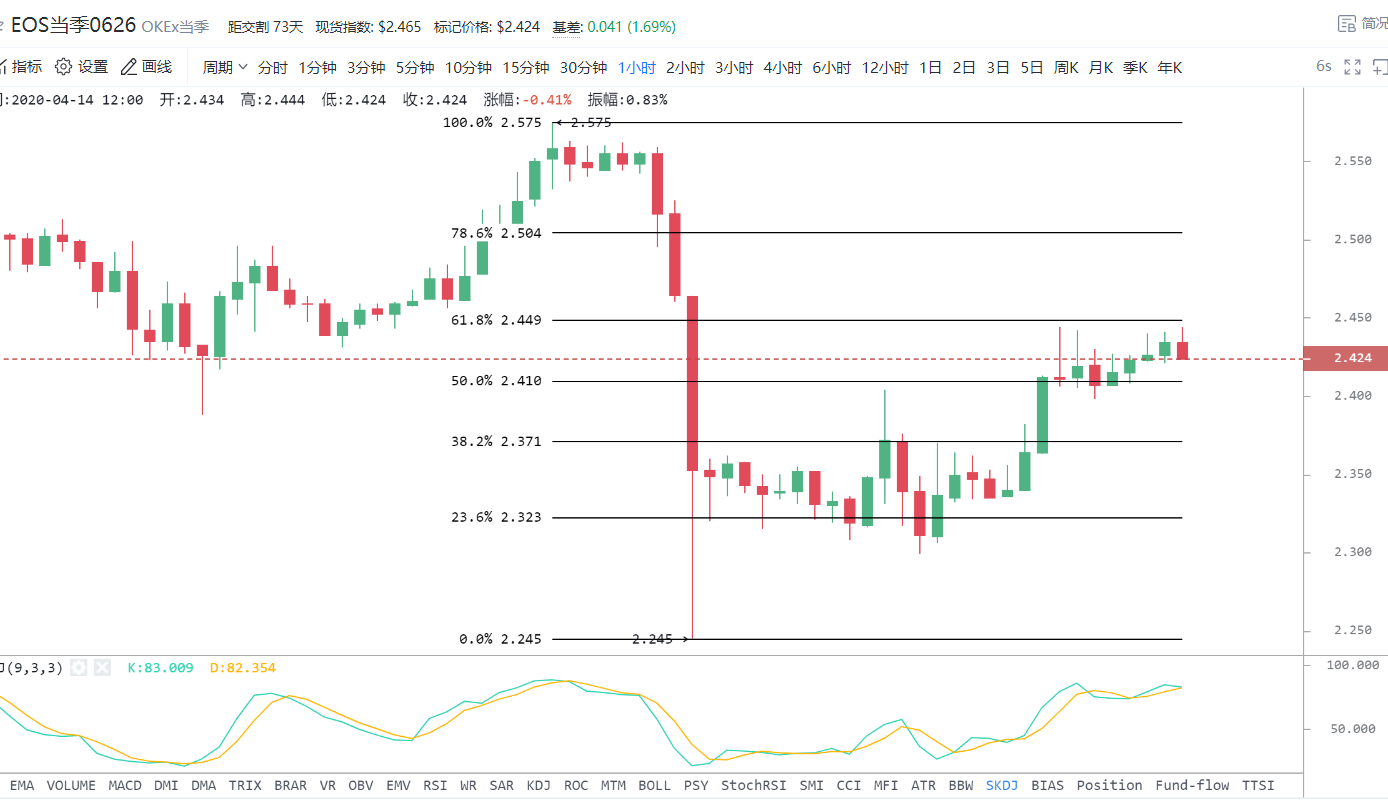1388x804 pixels.
Task: Switch to 季K quarterly candles
Action: pos(1135,68)
